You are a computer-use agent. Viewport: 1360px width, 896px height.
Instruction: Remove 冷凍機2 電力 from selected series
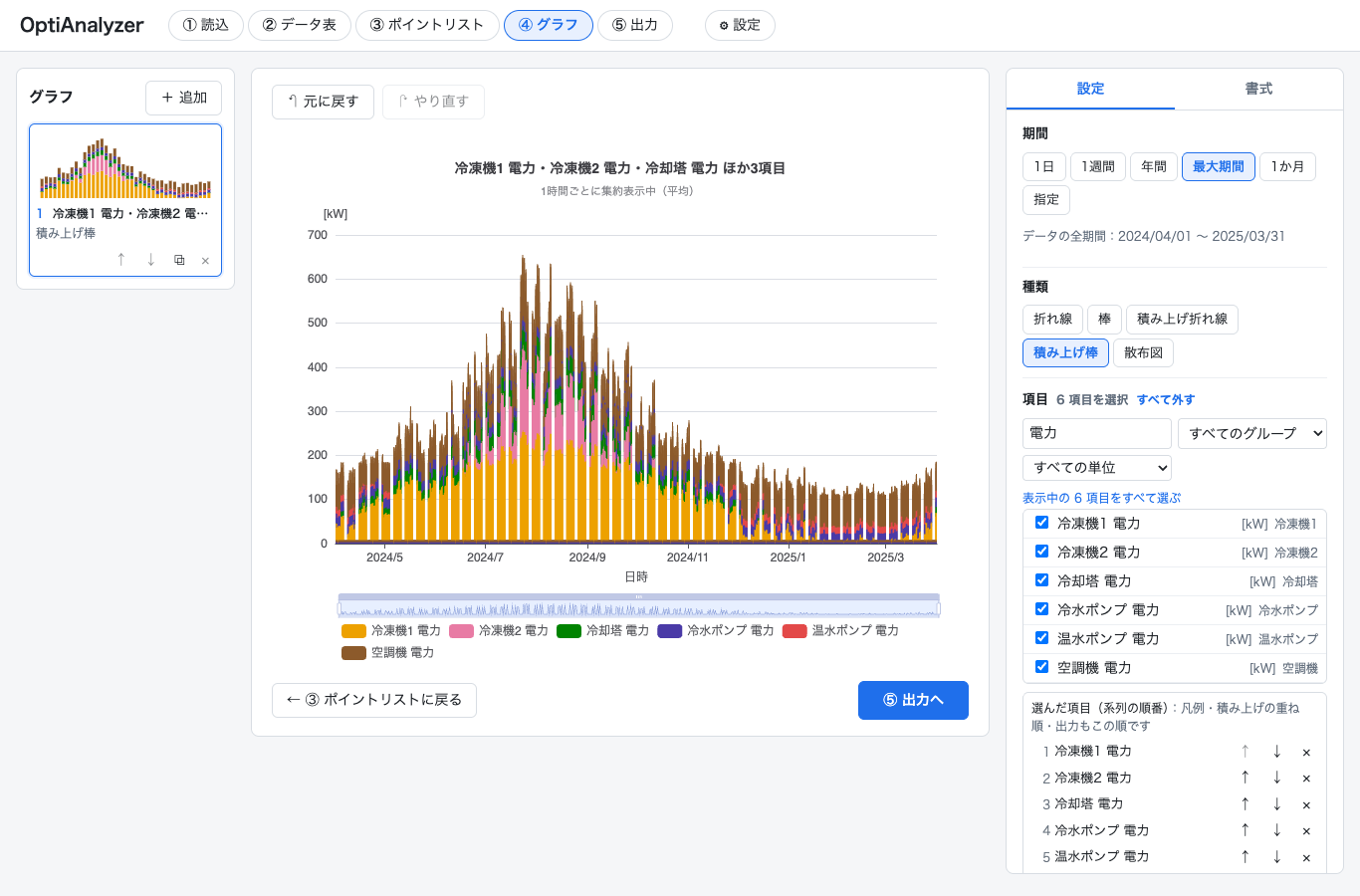click(1306, 779)
